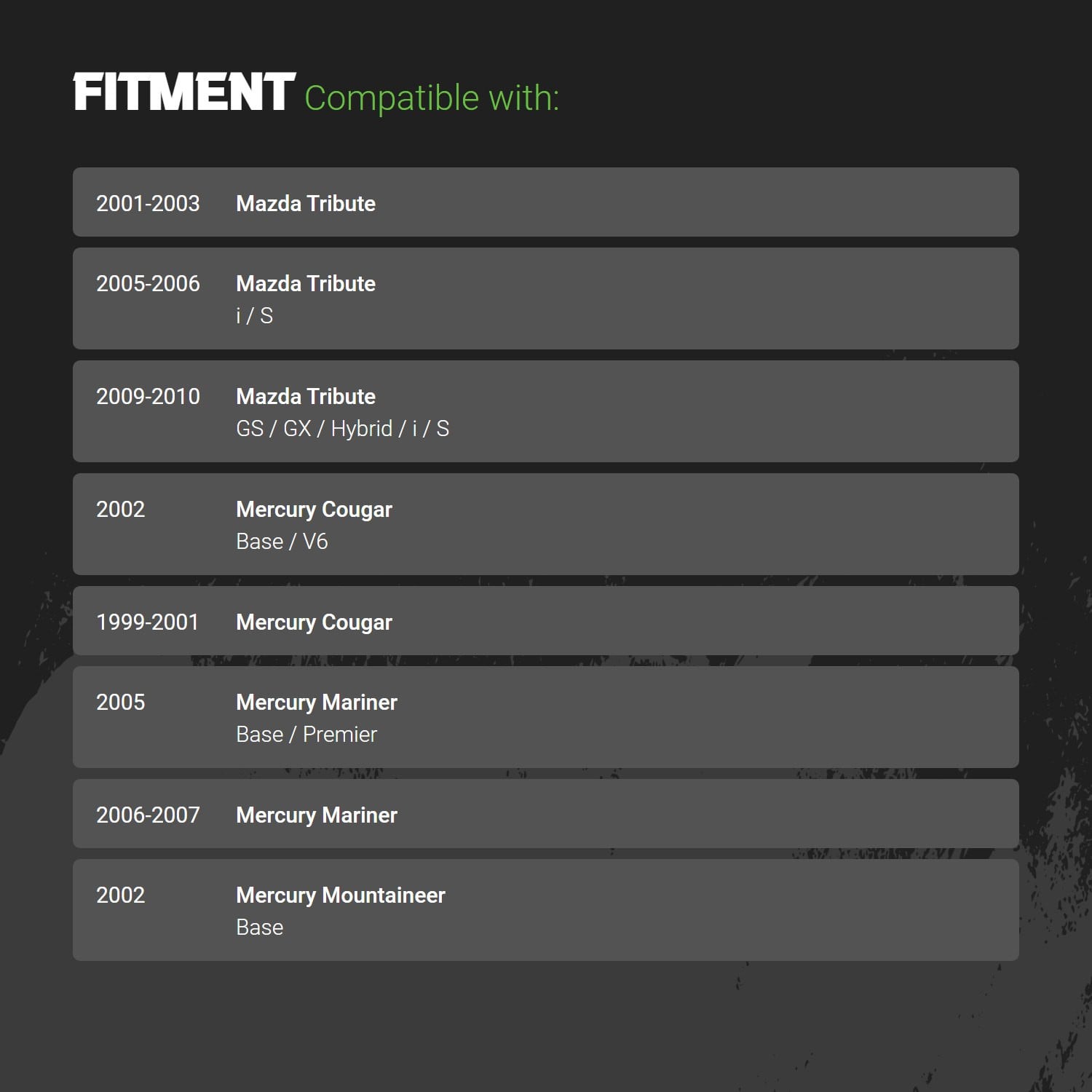Click the 'Compatible with:' green text

point(432,98)
